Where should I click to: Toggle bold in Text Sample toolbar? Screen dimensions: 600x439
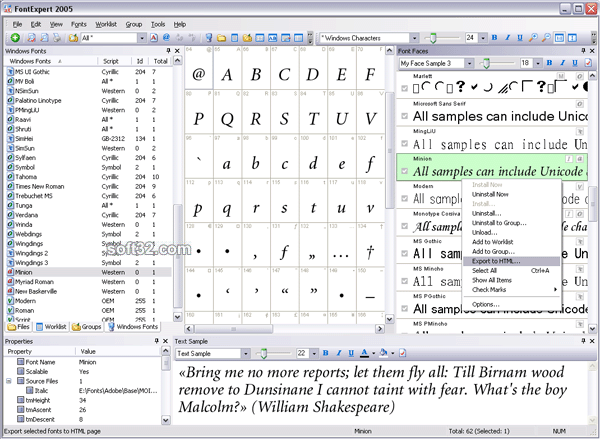(326, 353)
